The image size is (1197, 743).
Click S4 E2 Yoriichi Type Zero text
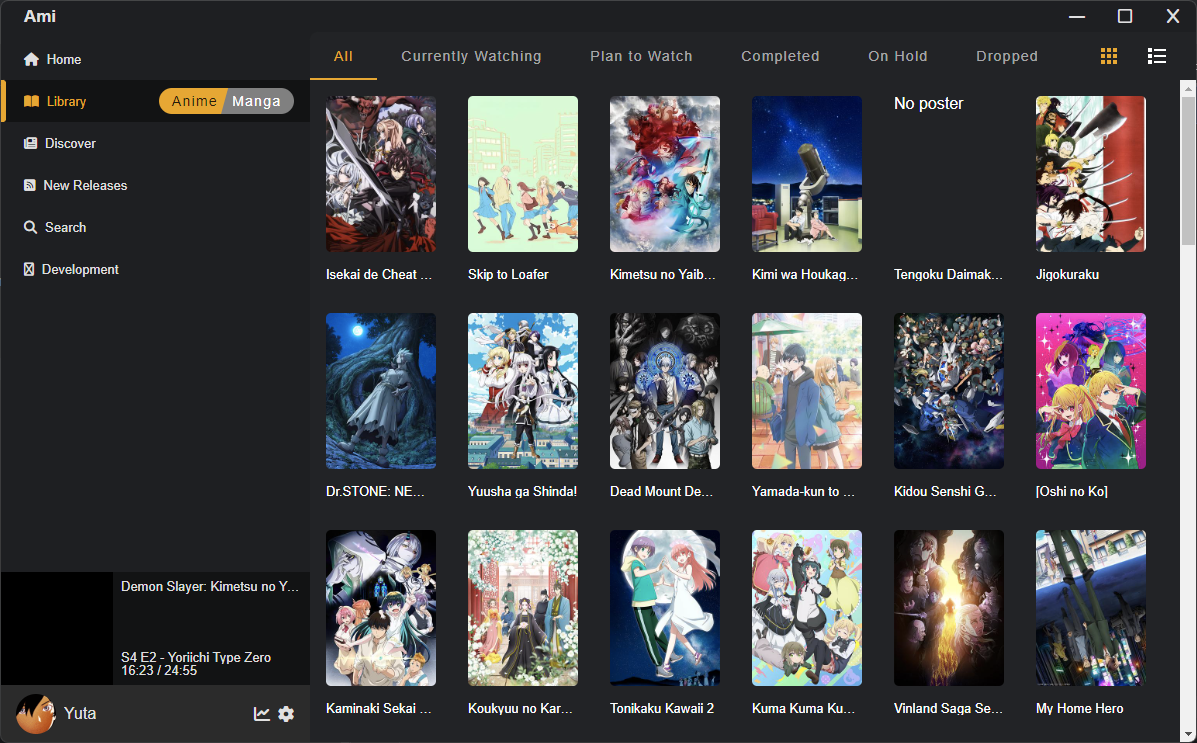pyautogui.click(x=196, y=657)
